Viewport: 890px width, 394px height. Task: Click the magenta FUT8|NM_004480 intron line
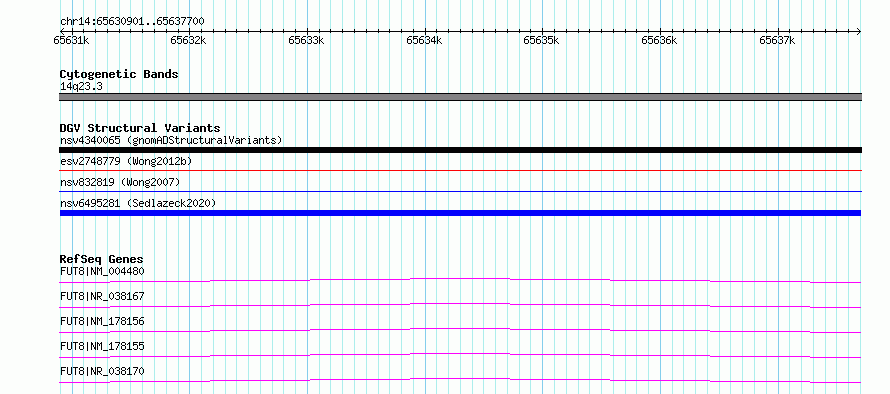click(x=460, y=280)
